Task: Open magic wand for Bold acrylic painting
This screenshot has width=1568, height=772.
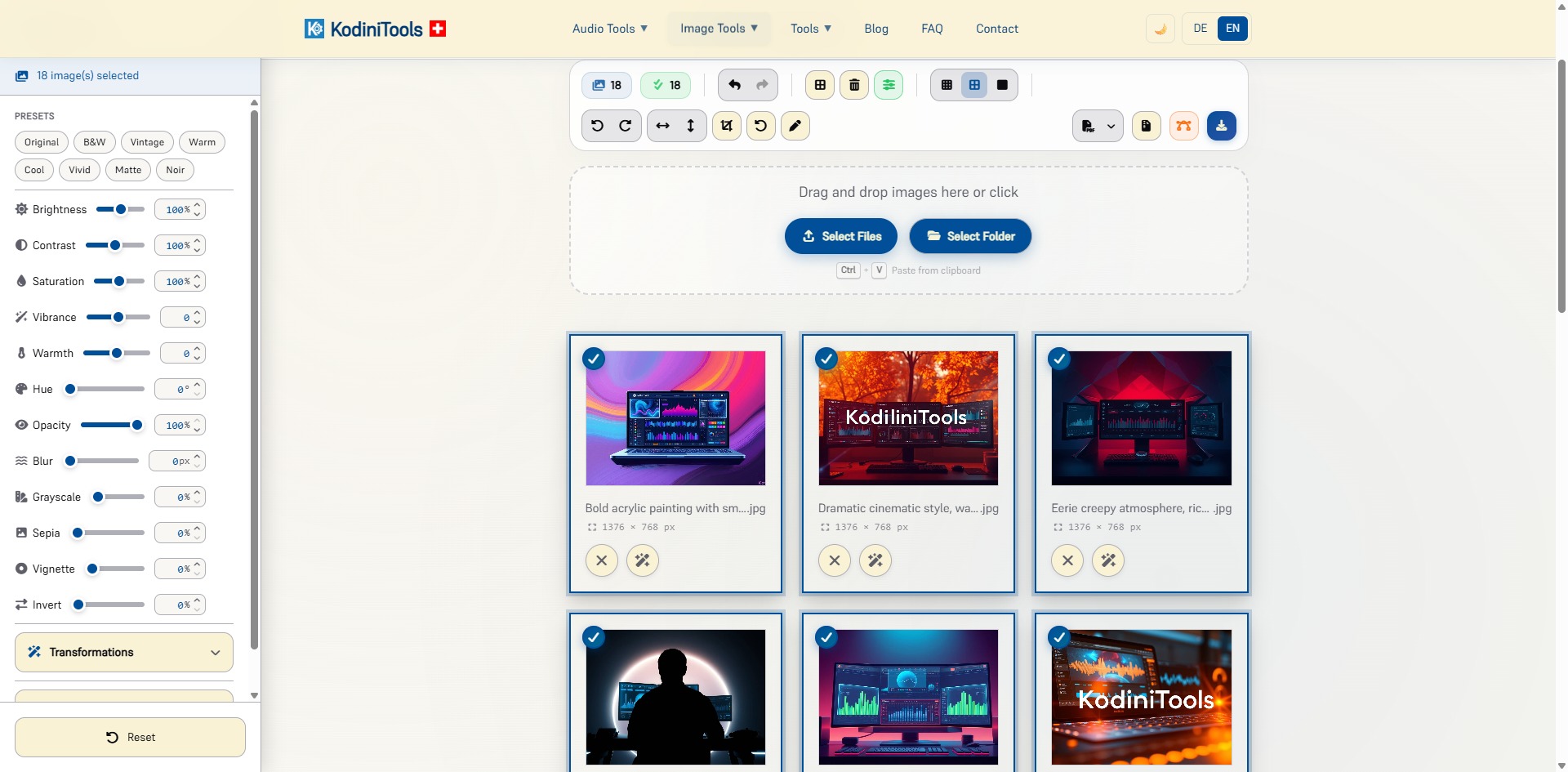Action: coord(643,560)
